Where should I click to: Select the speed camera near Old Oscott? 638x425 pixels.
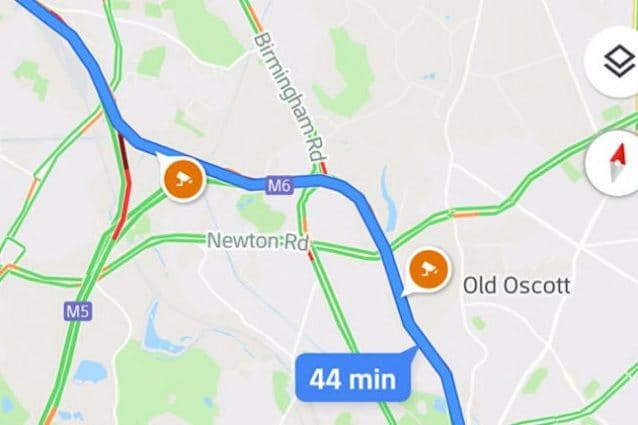tap(428, 269)
